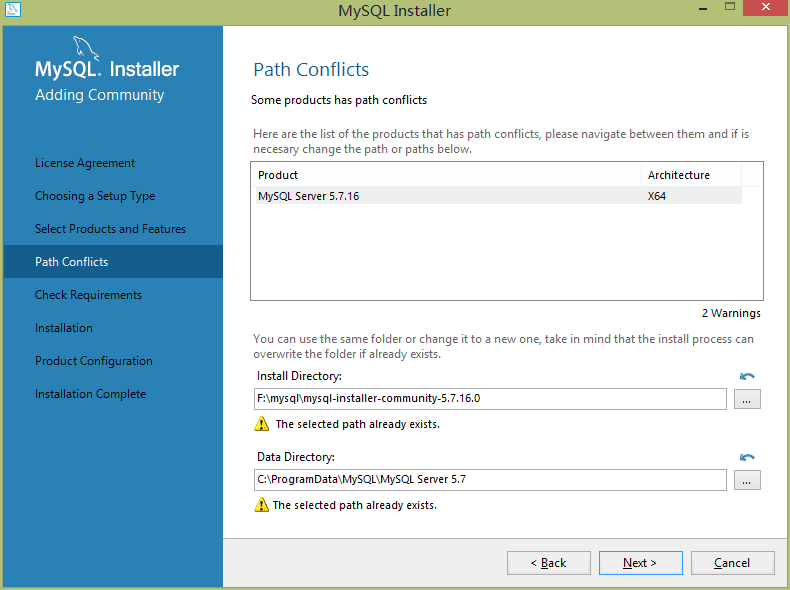Click the MySQL dolphin logo
Image resolution: width=790 pixels, height=590 pixels.
pos(88,48)
